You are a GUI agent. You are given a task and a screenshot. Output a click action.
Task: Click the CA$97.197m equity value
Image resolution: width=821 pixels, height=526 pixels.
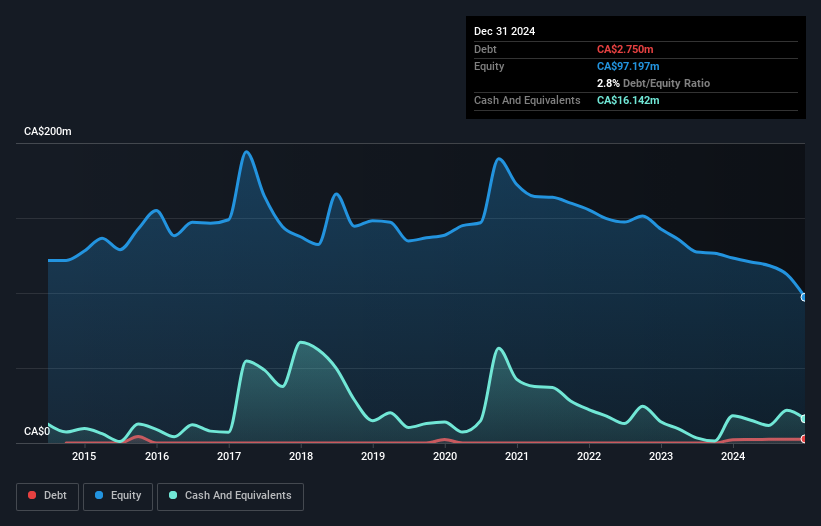point(628,66)
